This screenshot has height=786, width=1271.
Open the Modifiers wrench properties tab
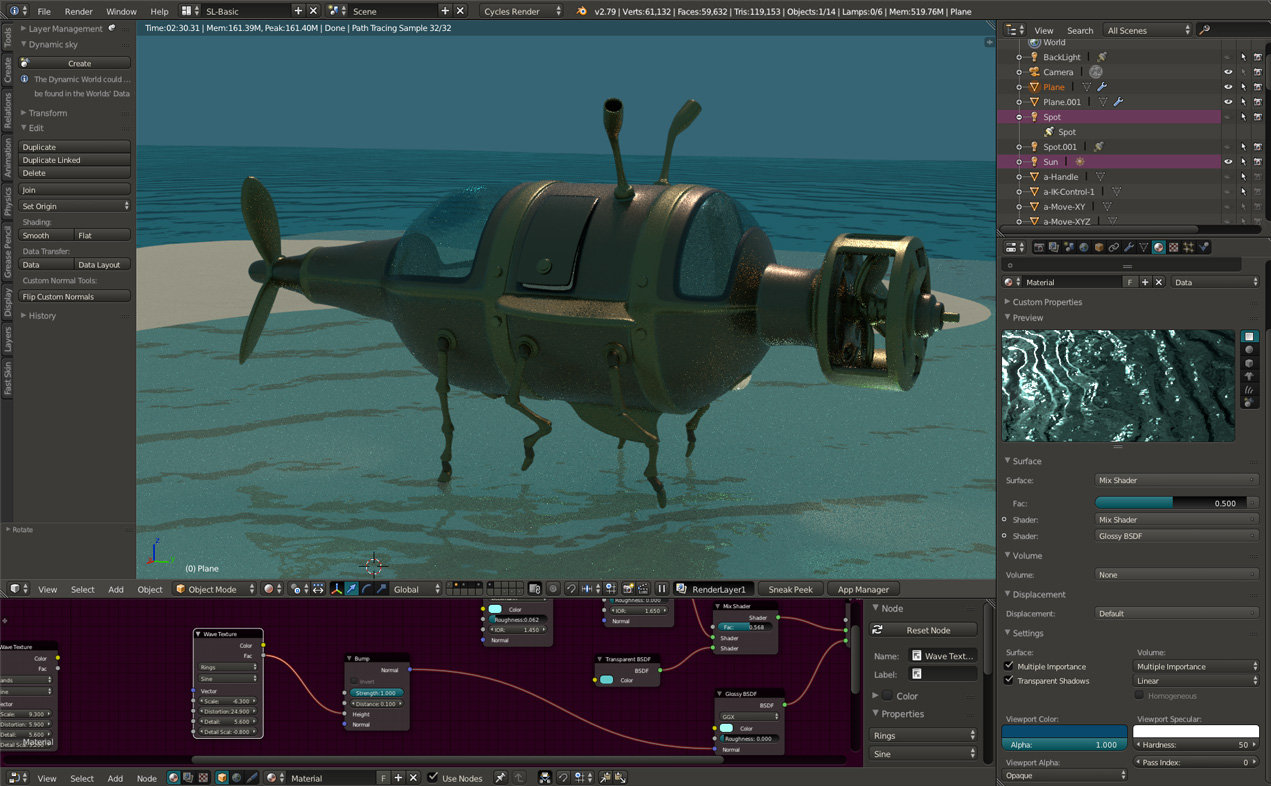pyautogui.click(x=1129, y=247)
